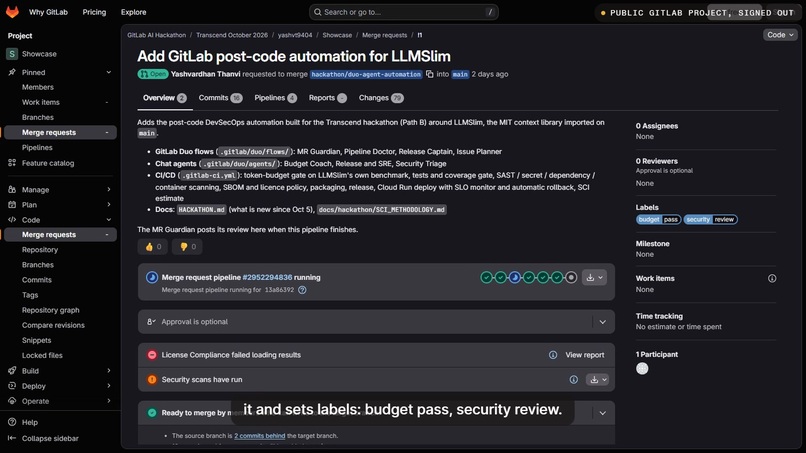Expand the Build sidebar section

[108, 371]
